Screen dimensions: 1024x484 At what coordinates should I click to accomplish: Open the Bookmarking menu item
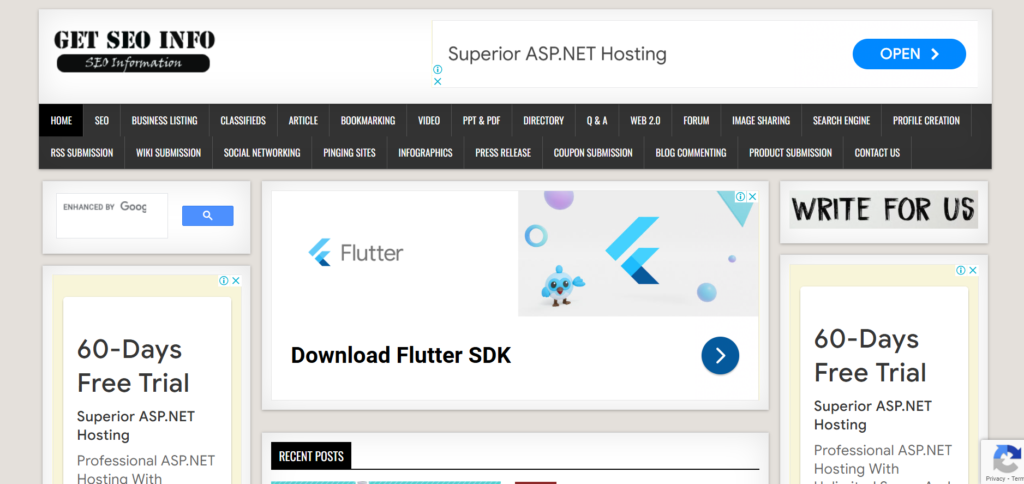pyautogui.click(x=368, y=120)
